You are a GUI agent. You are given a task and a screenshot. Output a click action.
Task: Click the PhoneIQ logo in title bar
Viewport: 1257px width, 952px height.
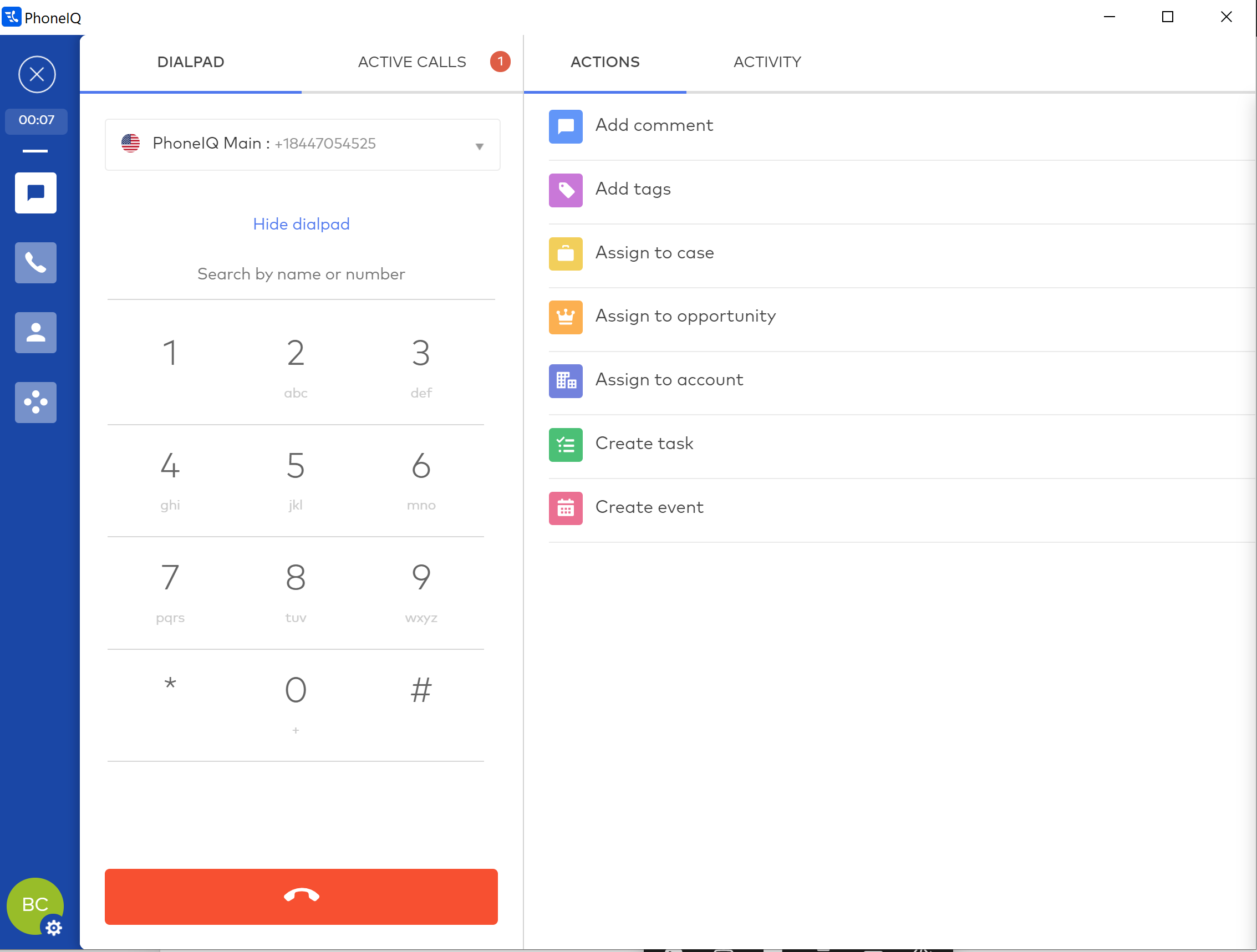click(11, 17)
